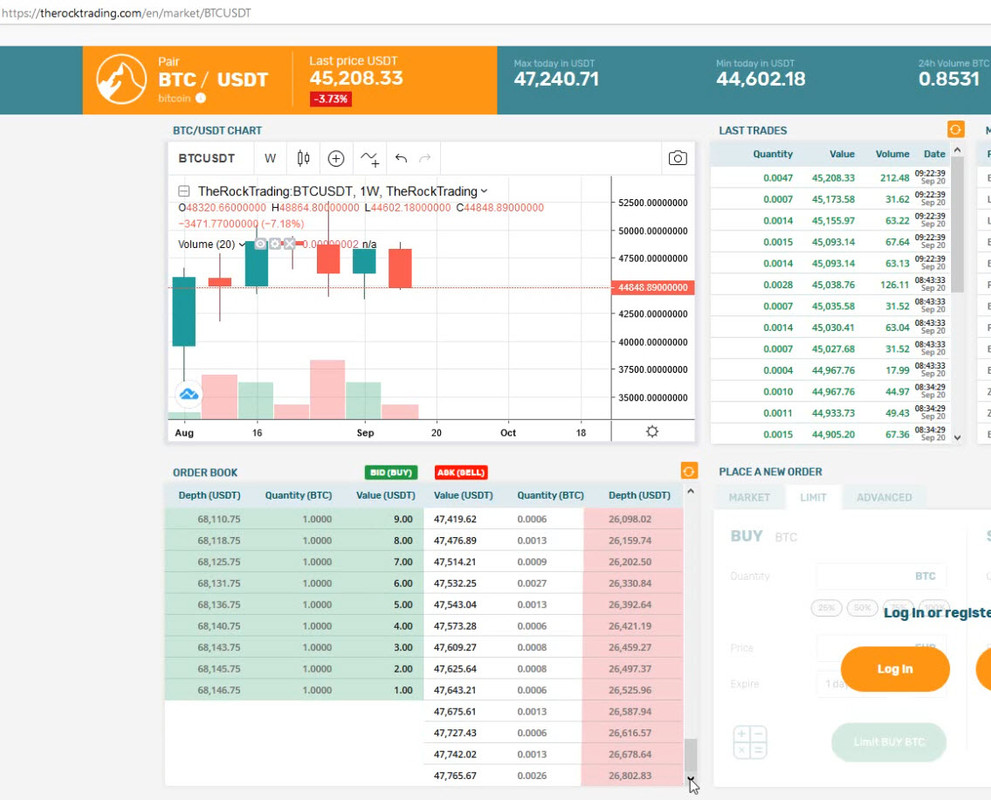This screenshot has width=991, height=800.
Task: Click bid row with value 9.00
Action: coord(294,519)
